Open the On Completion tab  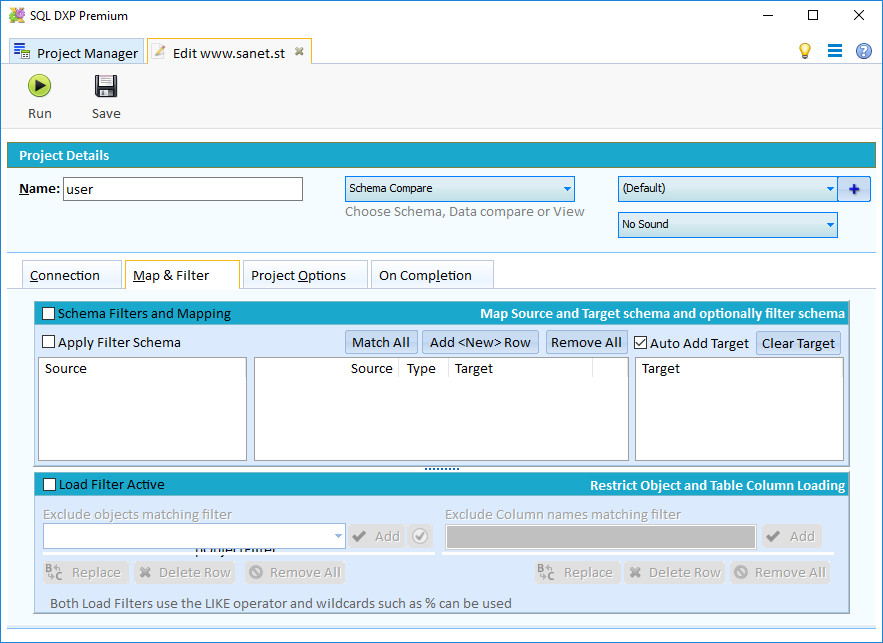tap(432, 274)
